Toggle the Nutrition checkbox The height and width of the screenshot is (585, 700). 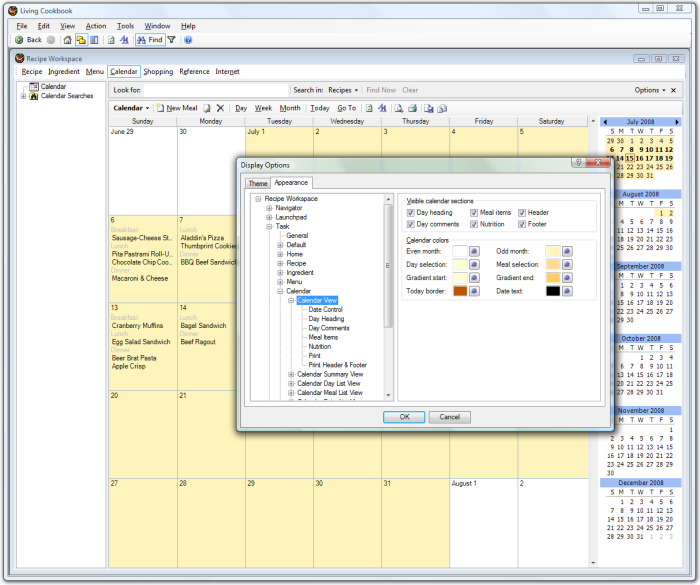point(474,224)
